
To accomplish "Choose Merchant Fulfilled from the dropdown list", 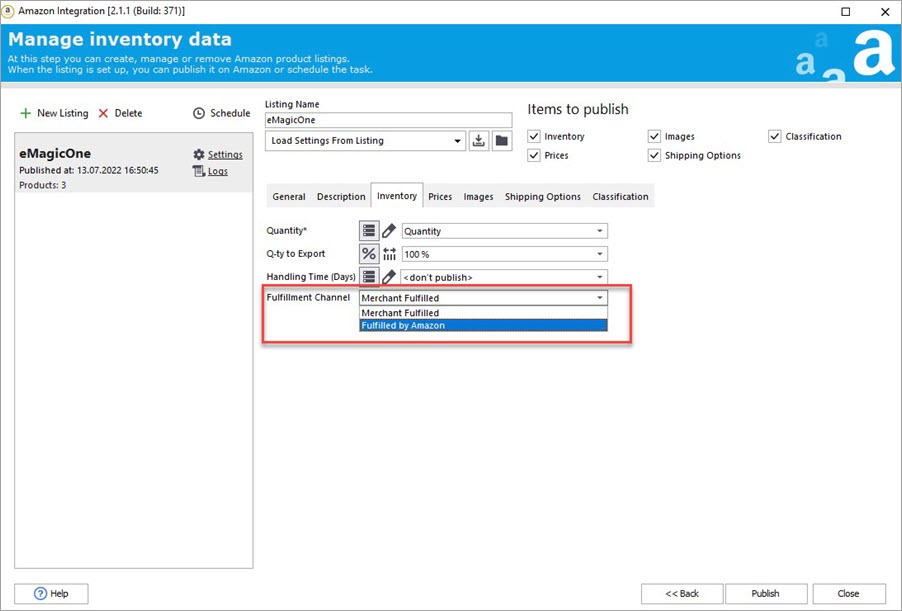I will pyautogui.click(x=483, y=312).
